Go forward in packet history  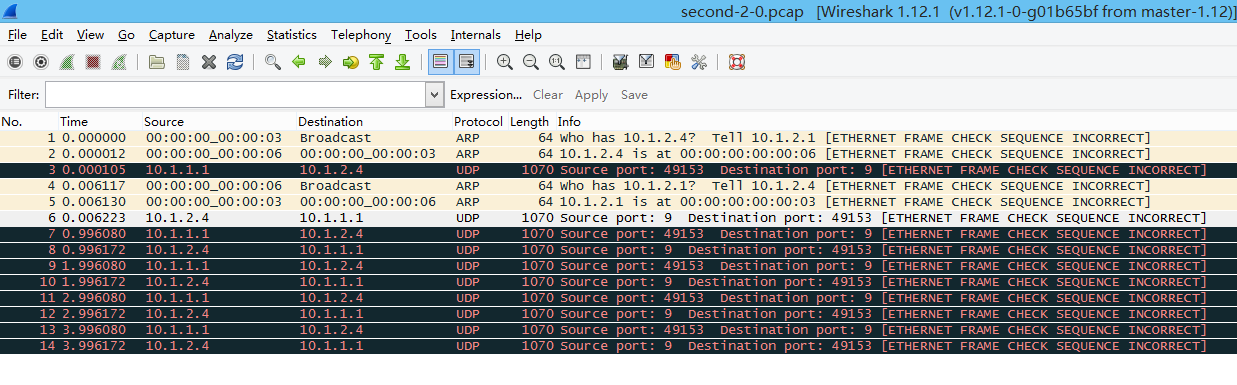tap(325, 62)
